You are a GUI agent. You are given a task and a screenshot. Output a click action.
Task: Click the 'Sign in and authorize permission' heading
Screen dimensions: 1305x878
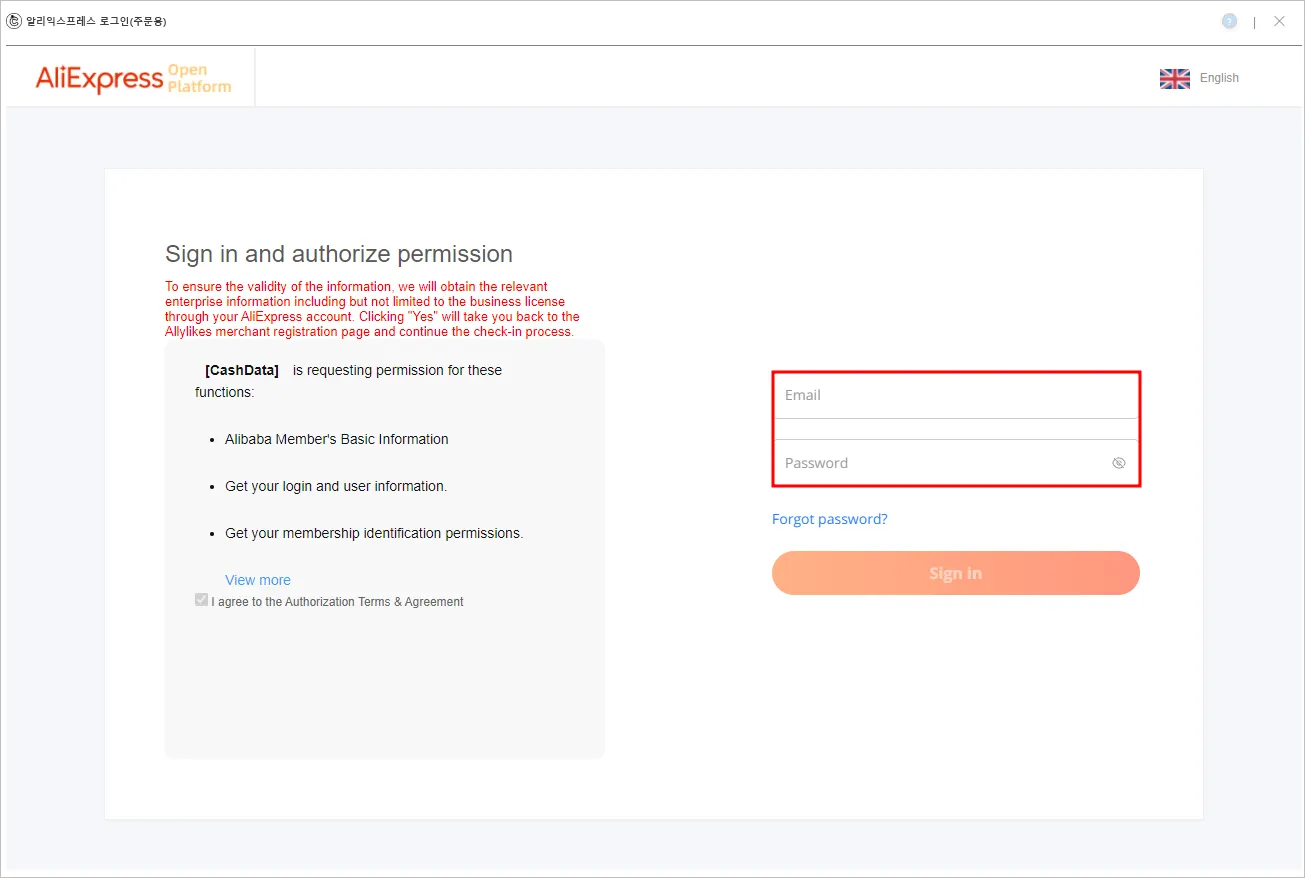pyautogui.click(x=339, y=254)
